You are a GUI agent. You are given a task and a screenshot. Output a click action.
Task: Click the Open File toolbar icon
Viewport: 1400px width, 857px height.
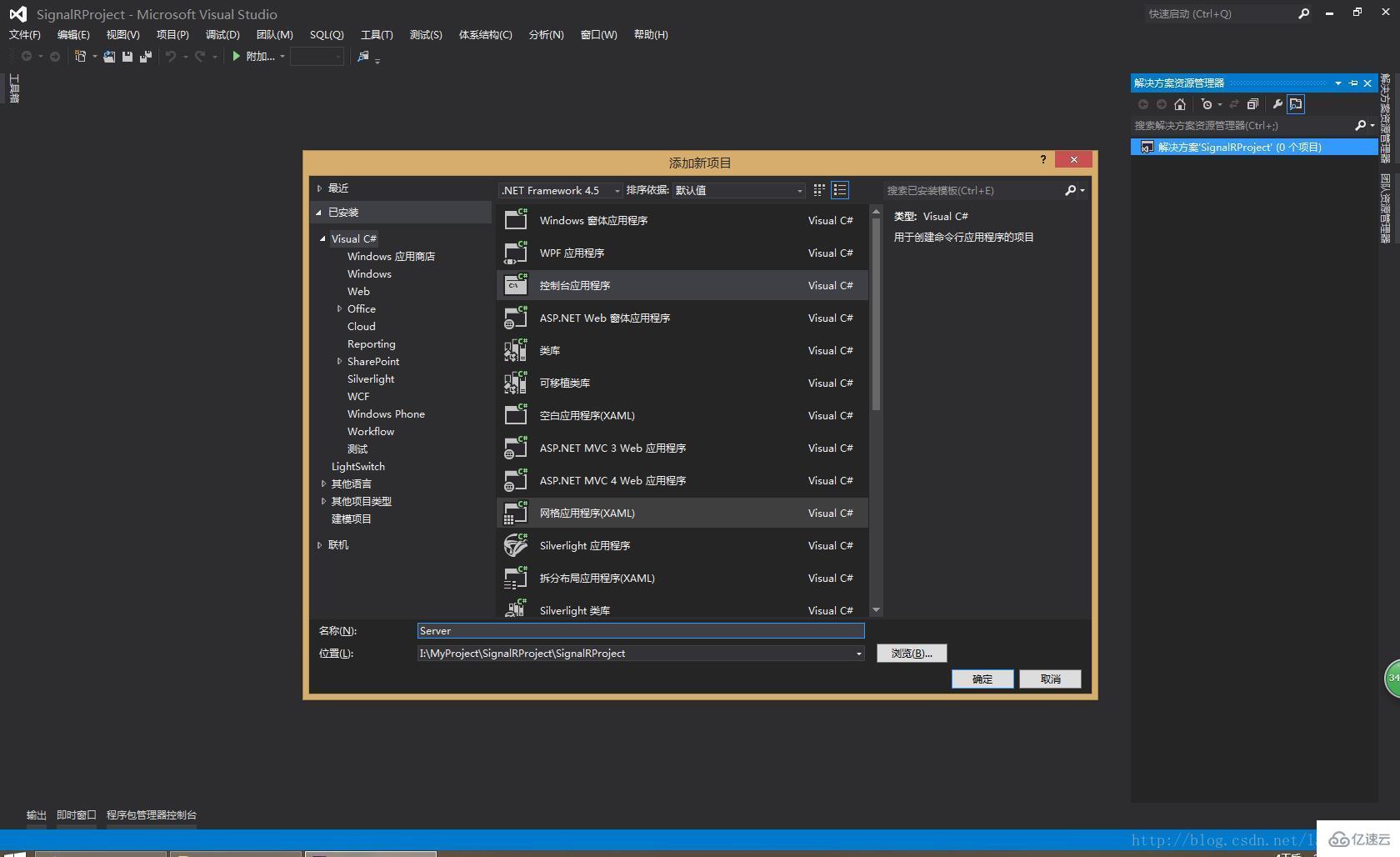[109, 56]
